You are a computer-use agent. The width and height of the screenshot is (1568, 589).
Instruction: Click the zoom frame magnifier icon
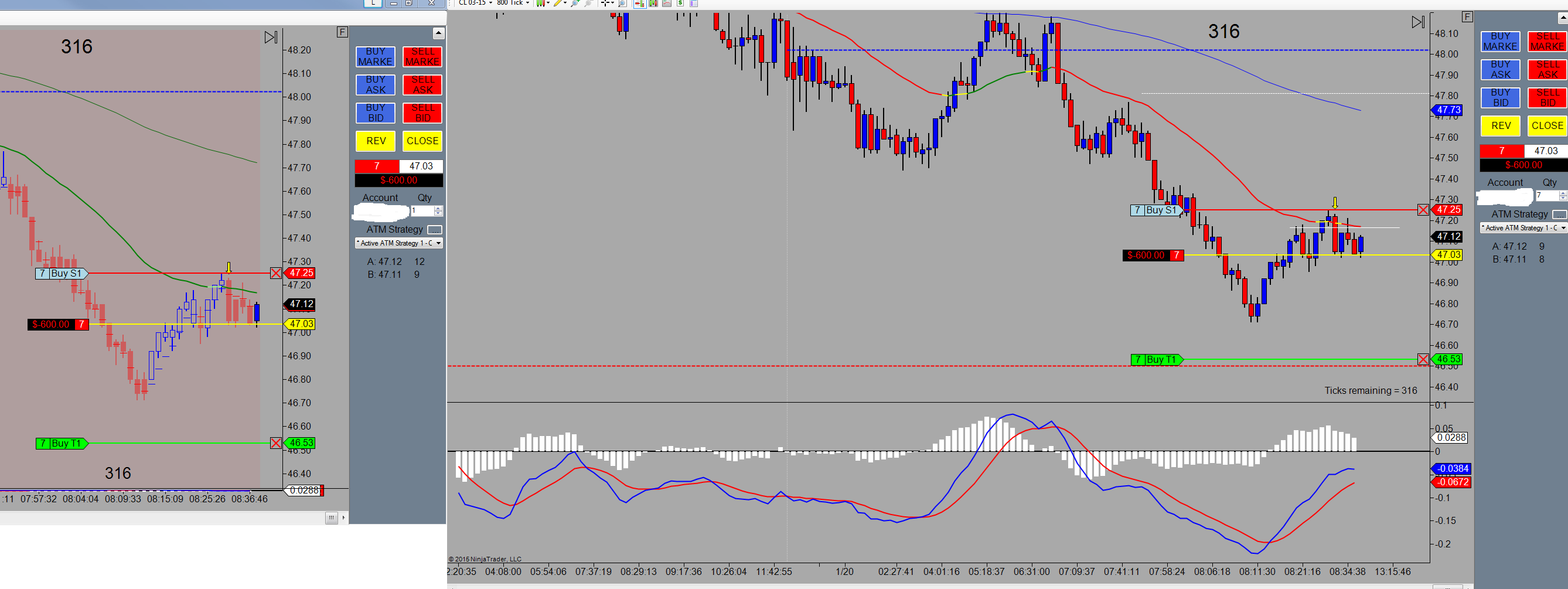[x=622, y=3]
